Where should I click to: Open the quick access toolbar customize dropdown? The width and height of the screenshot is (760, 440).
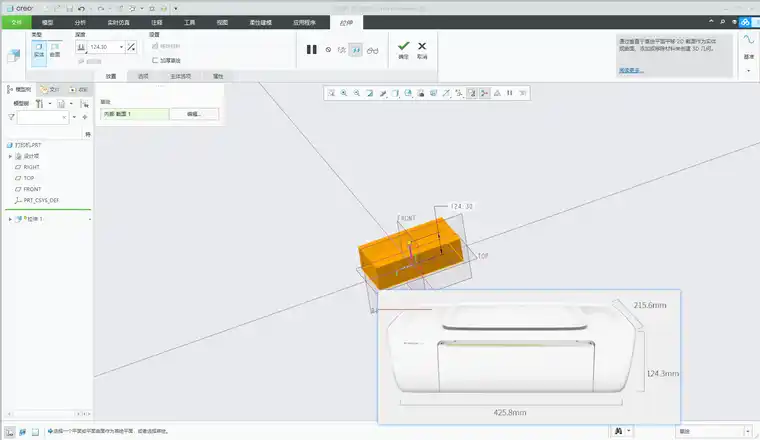[175, 8]
